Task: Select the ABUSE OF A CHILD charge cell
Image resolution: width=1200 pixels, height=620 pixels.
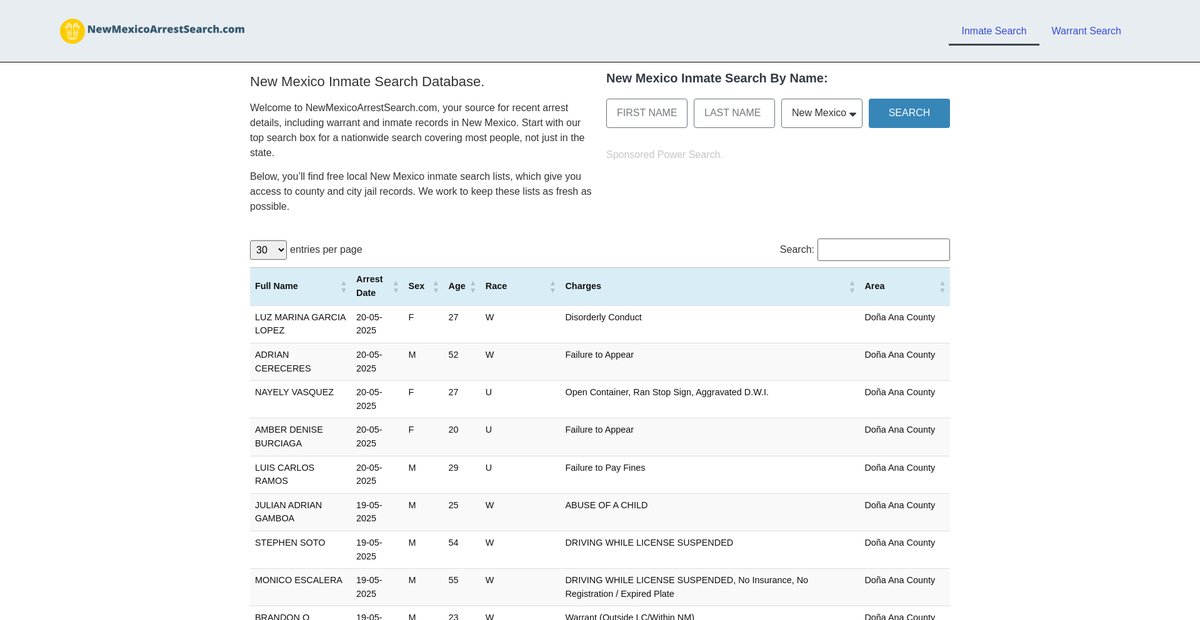Action: coord(606,505)
